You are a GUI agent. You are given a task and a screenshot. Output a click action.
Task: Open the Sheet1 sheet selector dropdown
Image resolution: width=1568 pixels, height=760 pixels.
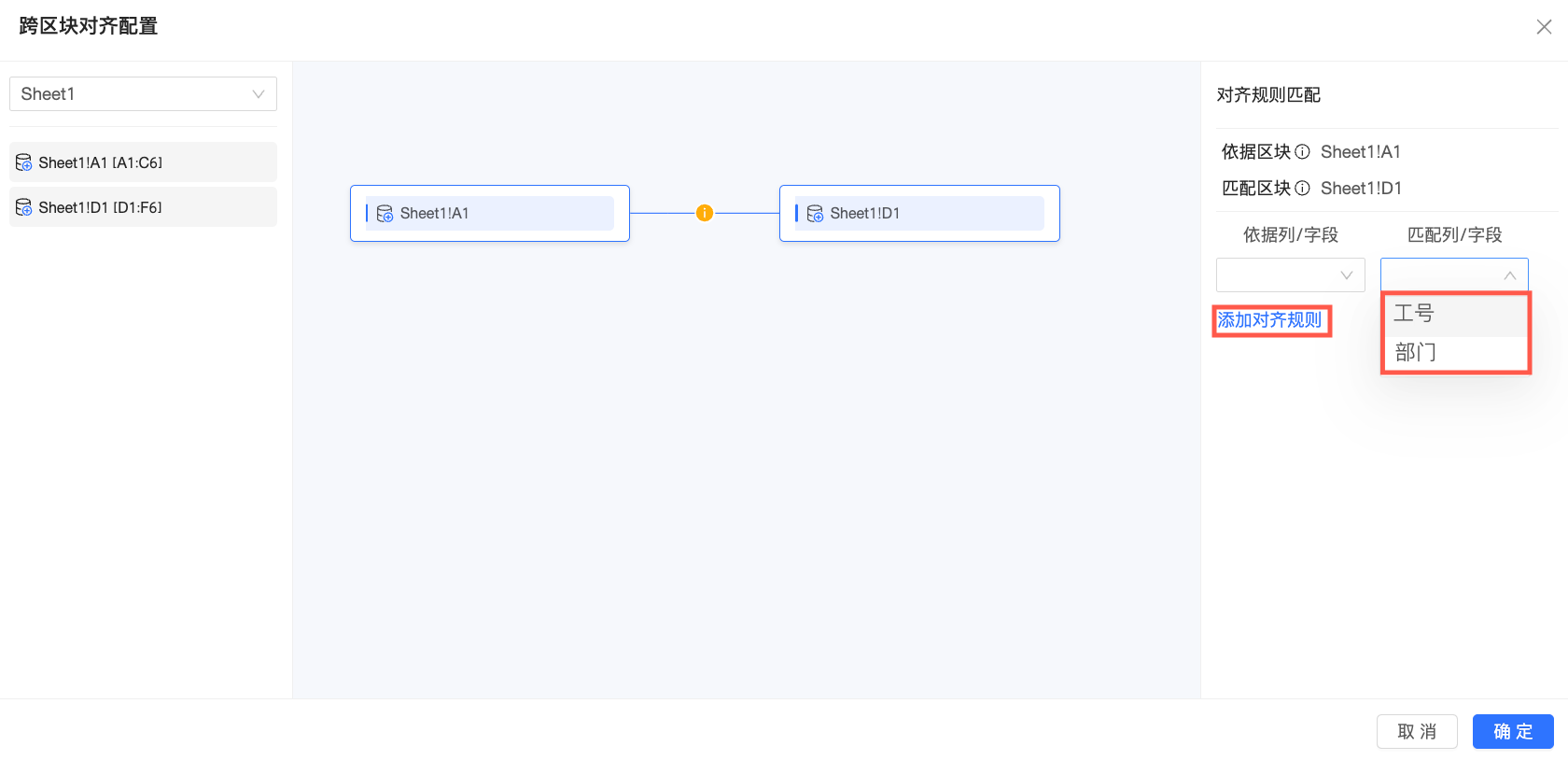coord(143,93)
